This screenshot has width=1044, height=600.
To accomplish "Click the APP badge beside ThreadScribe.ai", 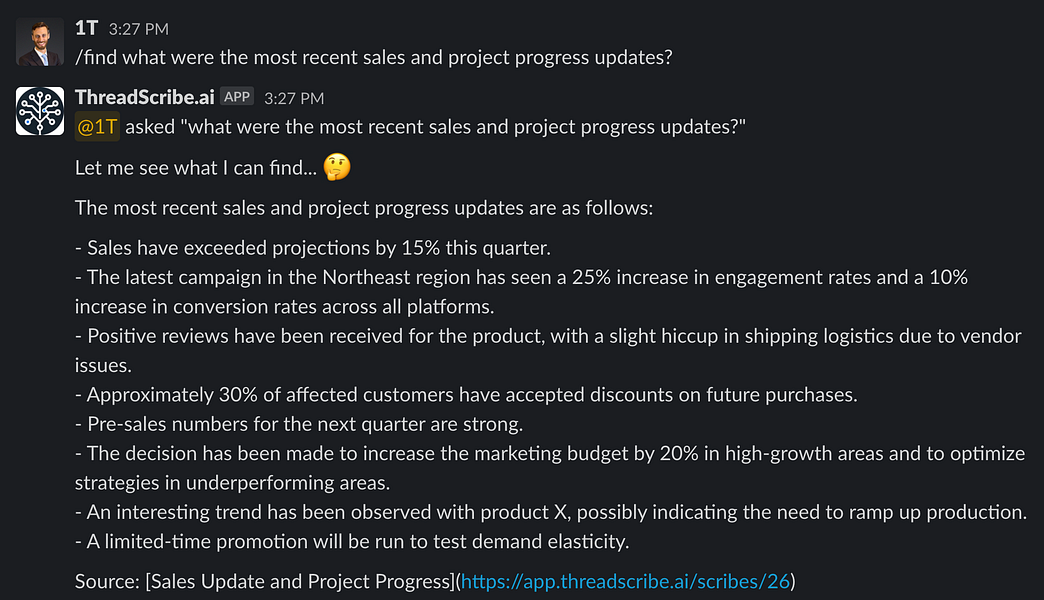I will (237, 97).
